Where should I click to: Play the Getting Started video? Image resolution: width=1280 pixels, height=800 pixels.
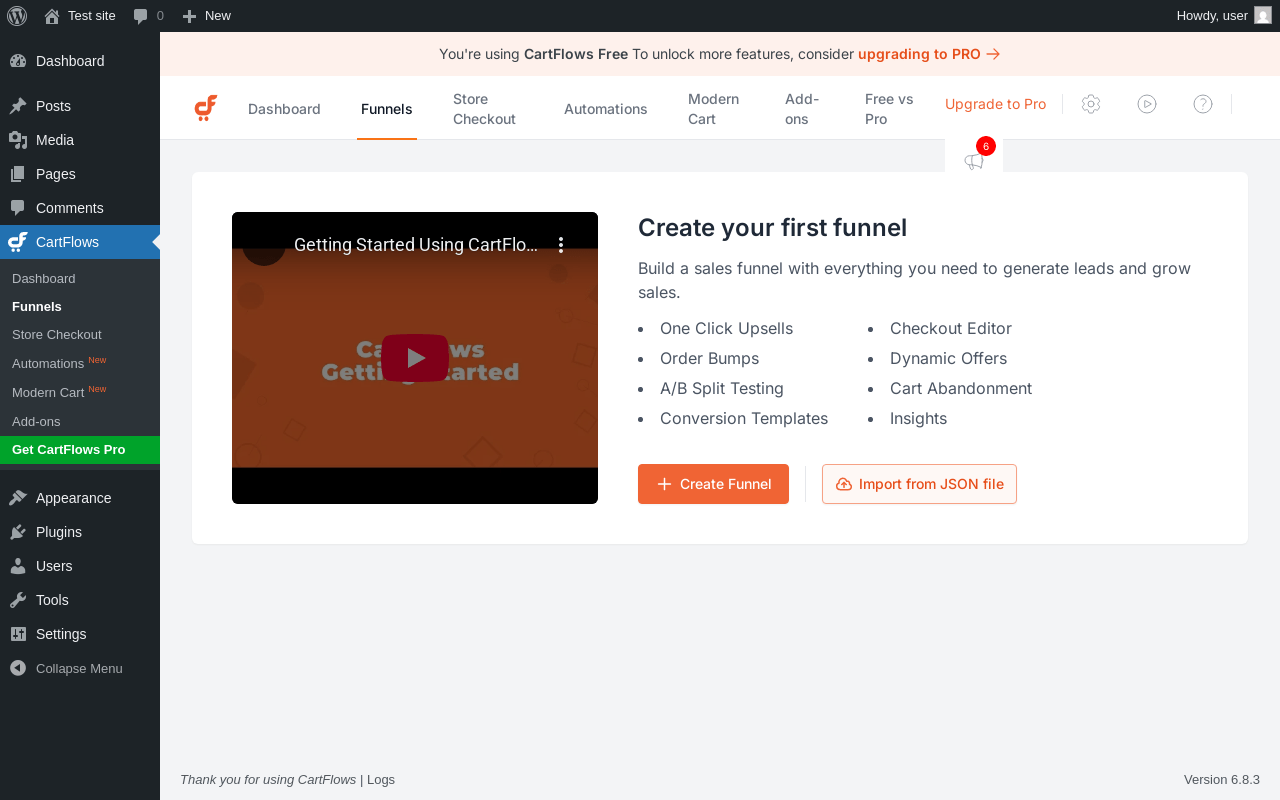415,358
